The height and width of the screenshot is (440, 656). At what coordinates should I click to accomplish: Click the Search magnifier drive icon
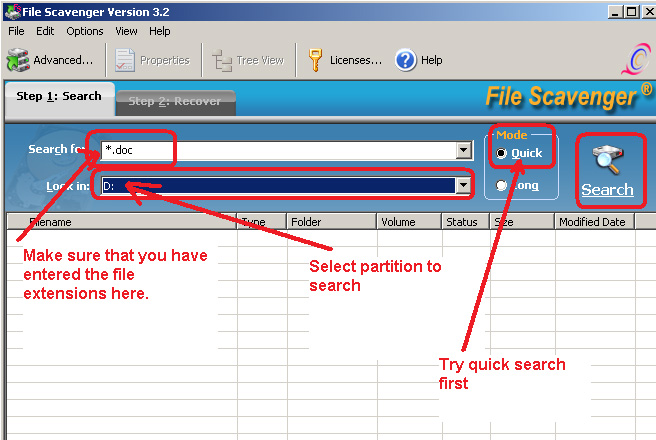[x=607, y=159]
